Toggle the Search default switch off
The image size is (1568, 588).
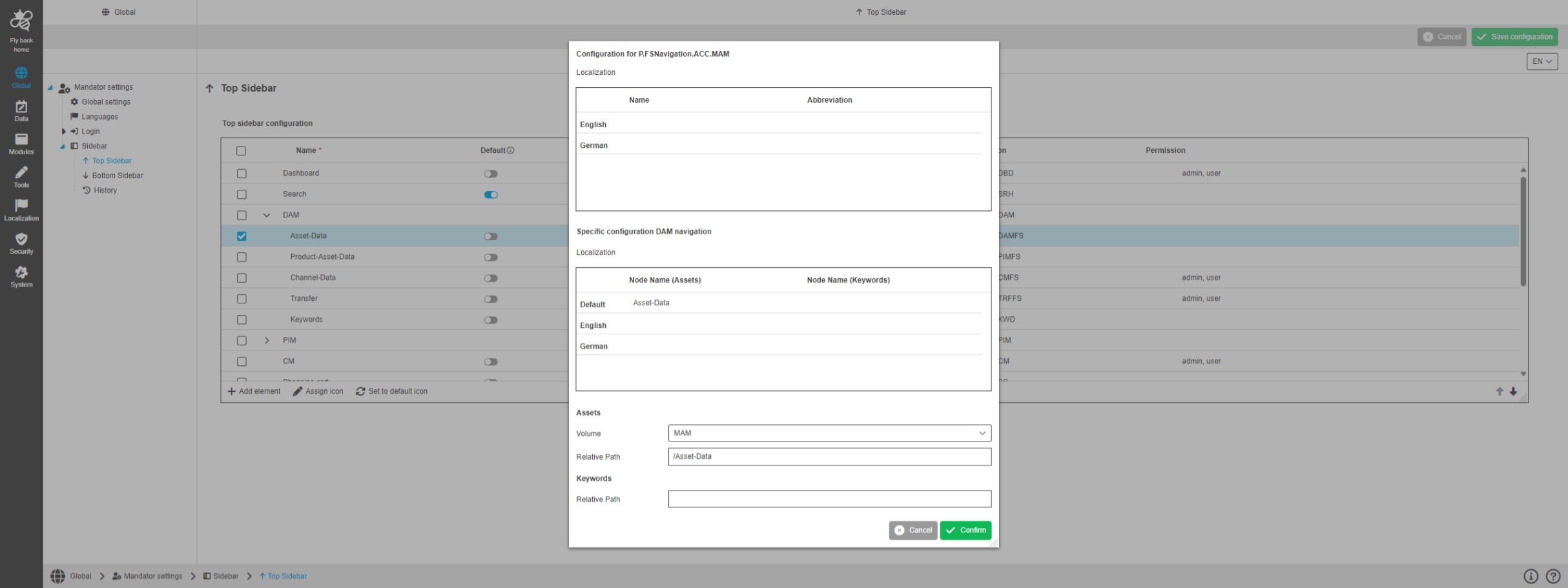coord(491,195)
